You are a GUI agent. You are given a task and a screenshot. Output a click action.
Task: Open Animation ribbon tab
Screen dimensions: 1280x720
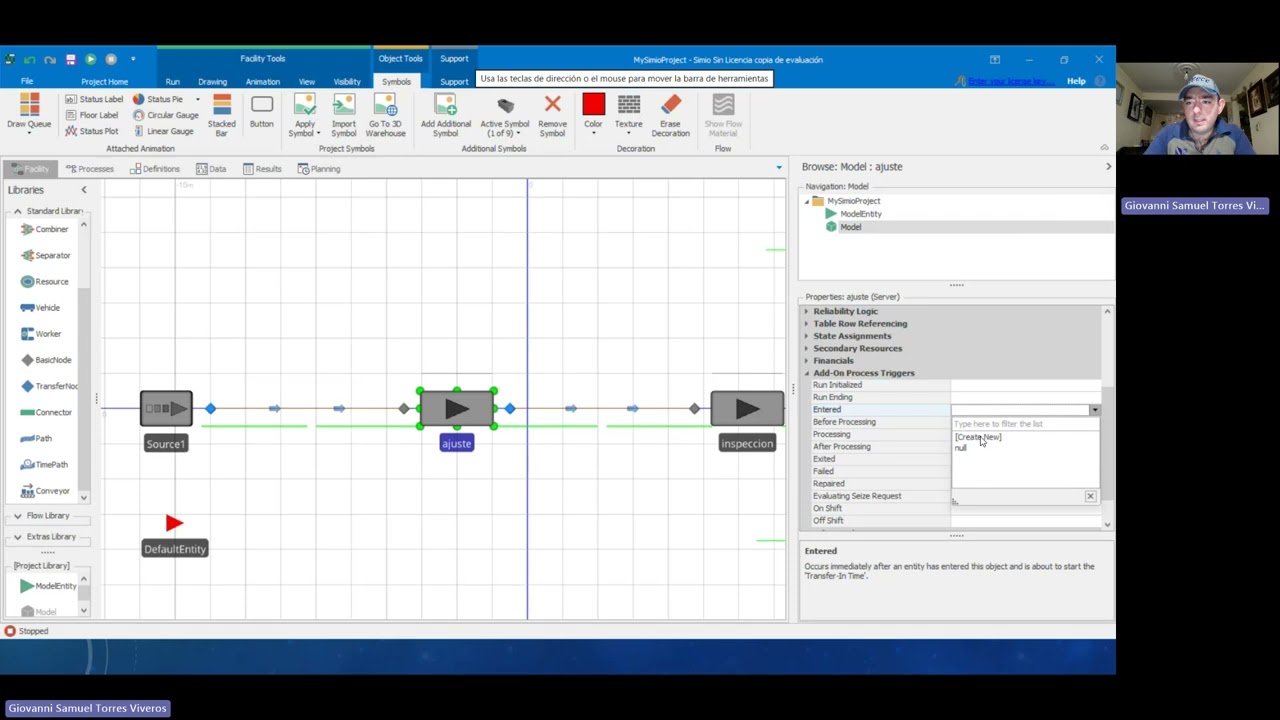coord(263,81)
